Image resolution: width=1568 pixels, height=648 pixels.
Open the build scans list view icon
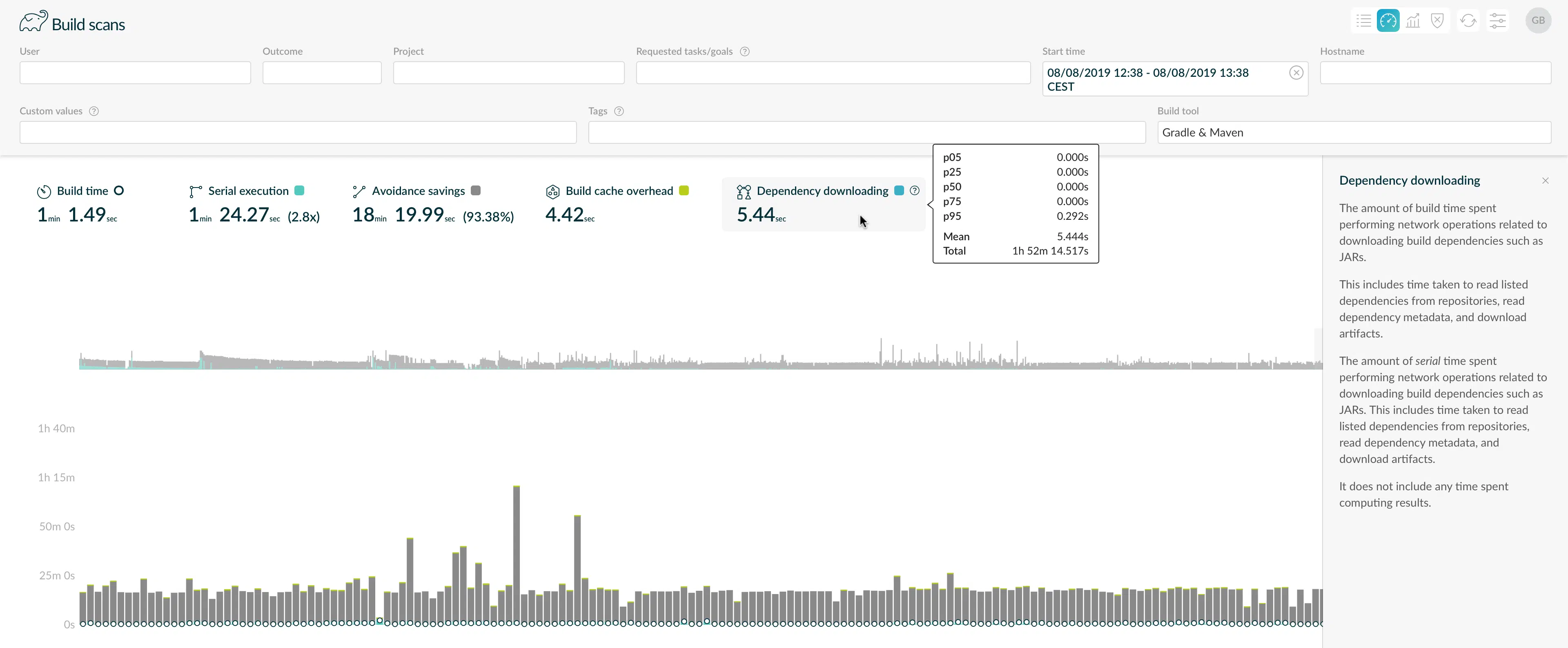point(1363,21)
